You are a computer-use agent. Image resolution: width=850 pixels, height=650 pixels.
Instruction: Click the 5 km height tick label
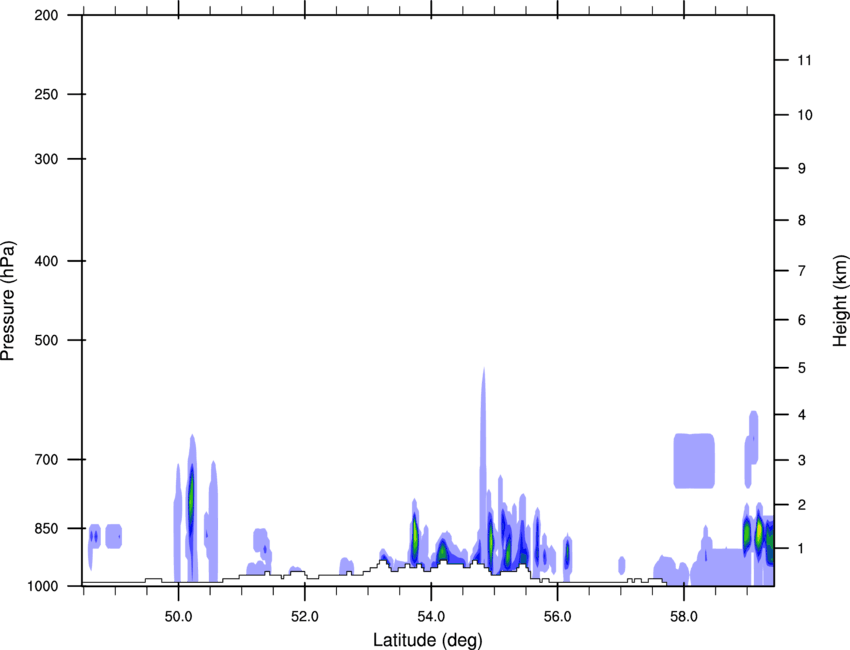[802, 368]
